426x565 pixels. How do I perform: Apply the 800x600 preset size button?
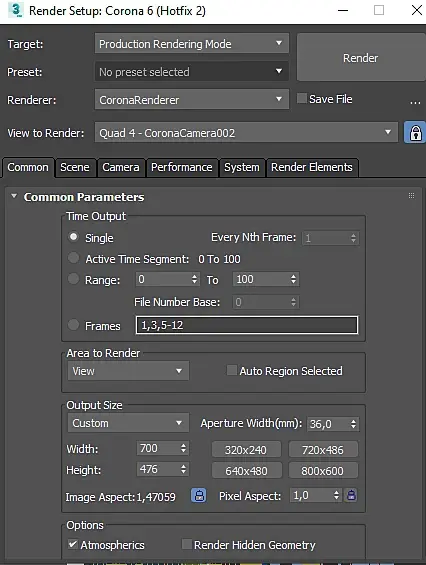[323, 471]
